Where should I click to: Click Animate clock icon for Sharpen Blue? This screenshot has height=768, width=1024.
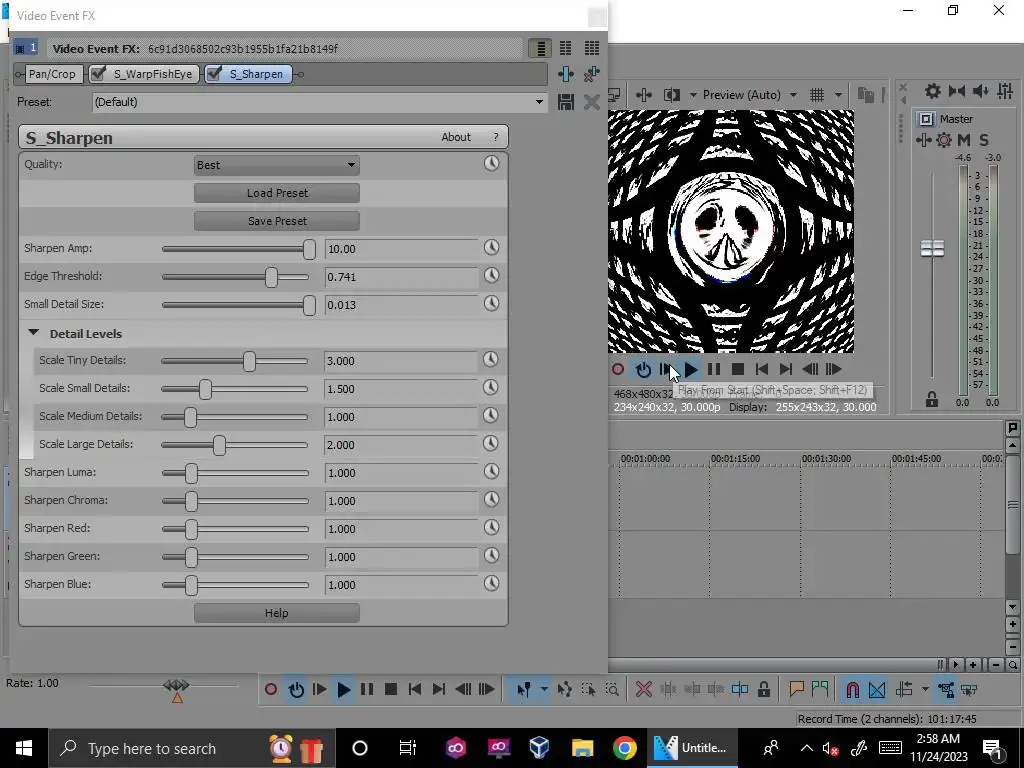coord(491,583)
